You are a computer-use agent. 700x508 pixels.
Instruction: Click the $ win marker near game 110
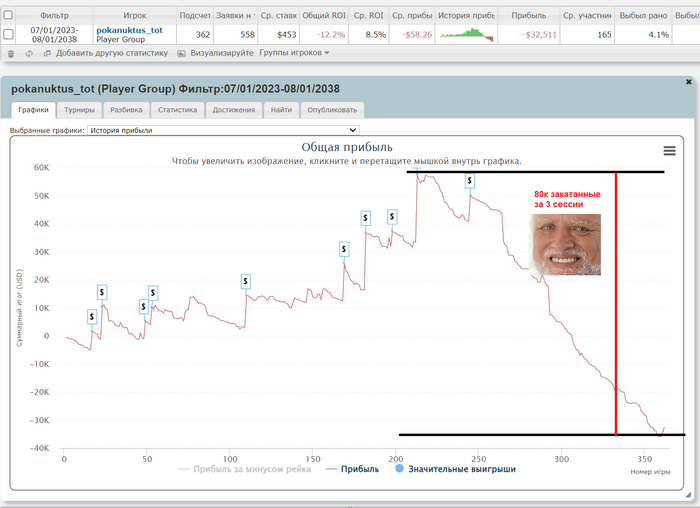pyautogui.click(x=246, y=281)
